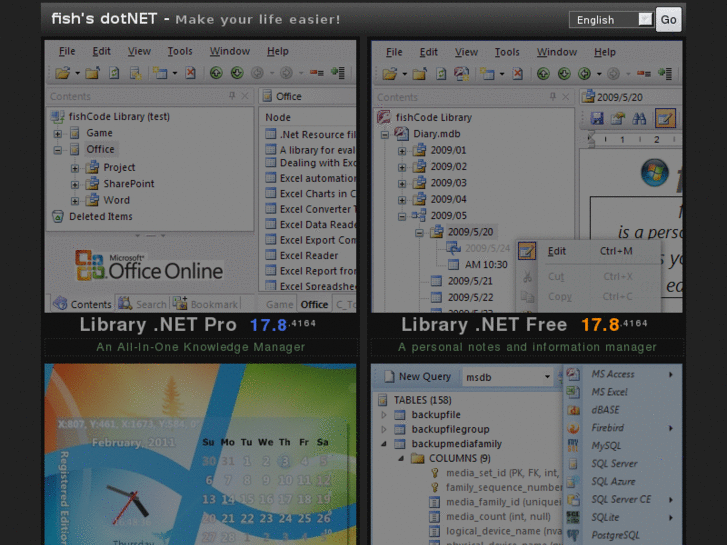Screen dimensions: 727x545
Task: Select Deleted Items in the tree
Action: tap(101, 217)
